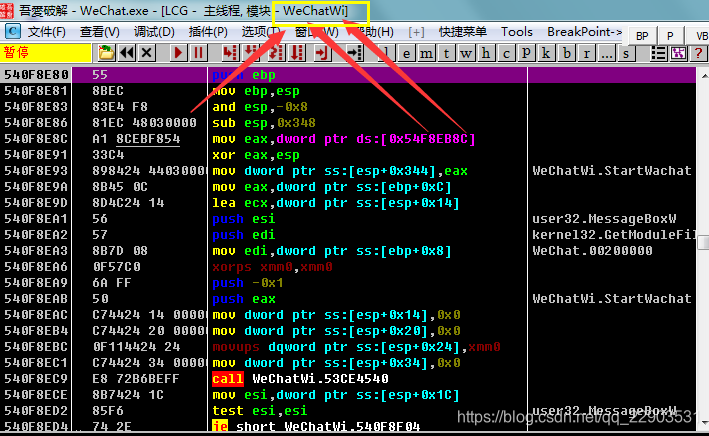Run the program with red play icon

(179, 53)
